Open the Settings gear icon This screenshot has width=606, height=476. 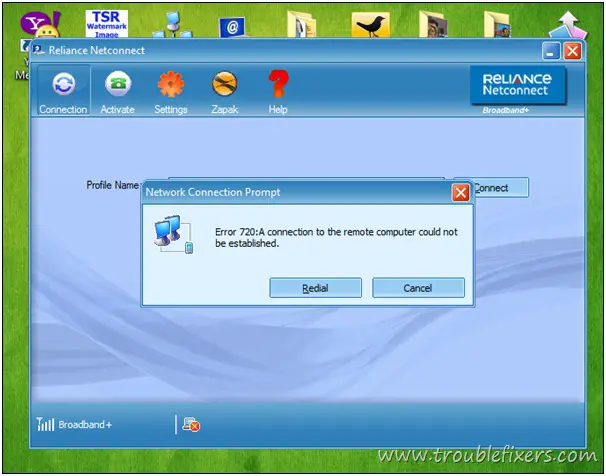171,83
